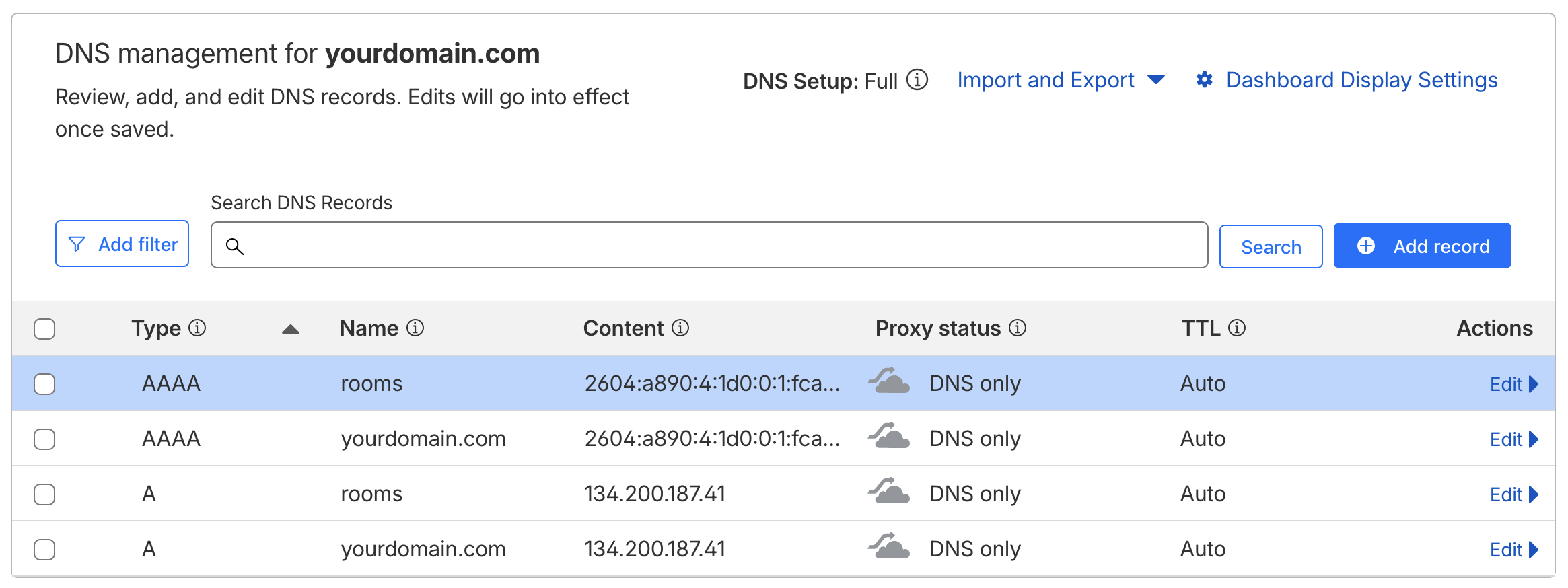Expand Edit for the A rooms record

click(1513, 494)
